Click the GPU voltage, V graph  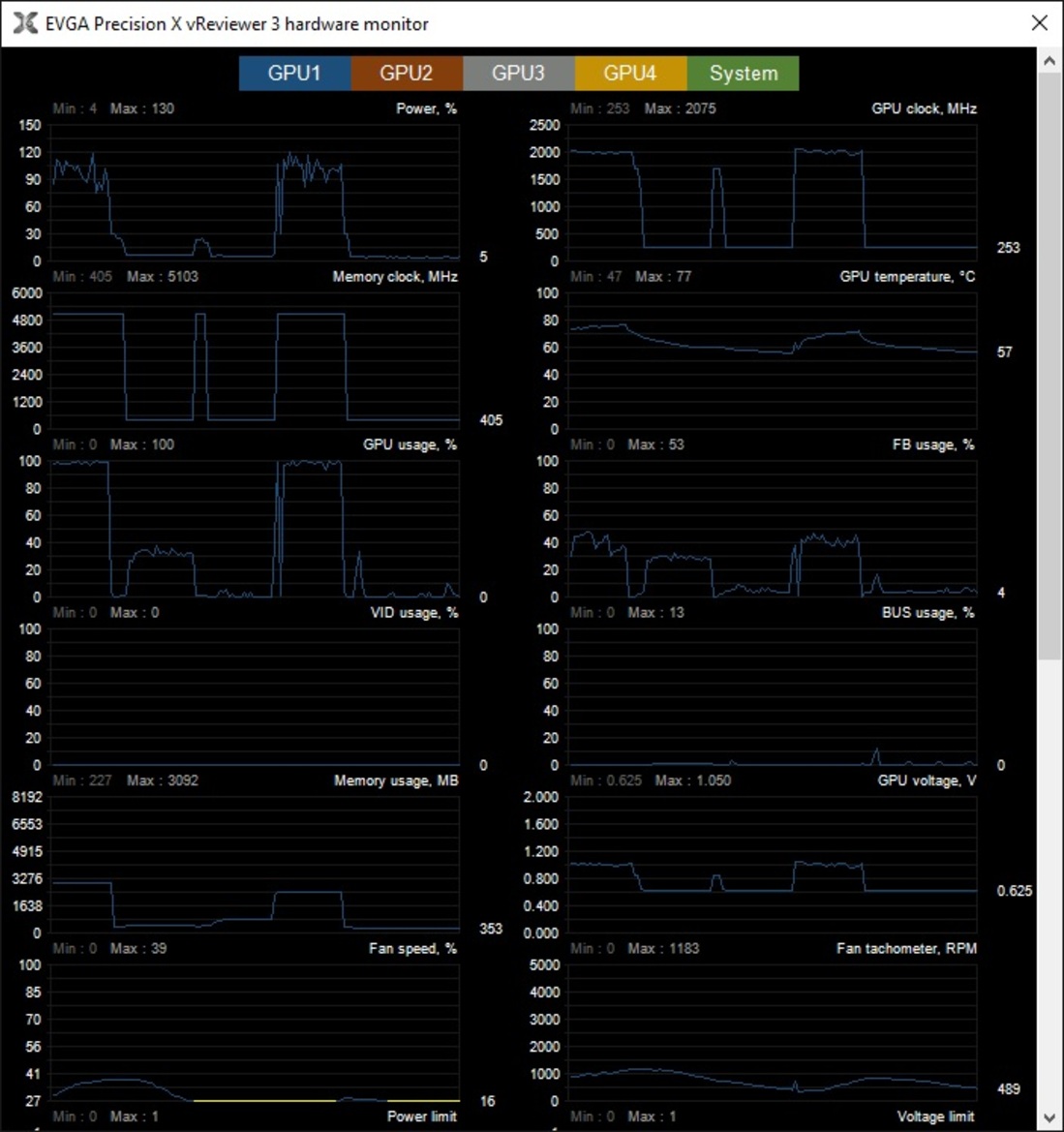773,865
